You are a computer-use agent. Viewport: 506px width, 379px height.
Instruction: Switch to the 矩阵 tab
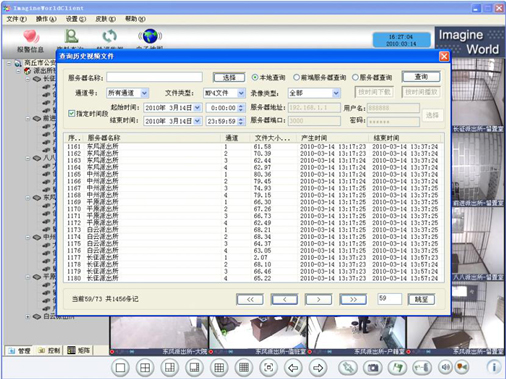[x=79, y=350]
